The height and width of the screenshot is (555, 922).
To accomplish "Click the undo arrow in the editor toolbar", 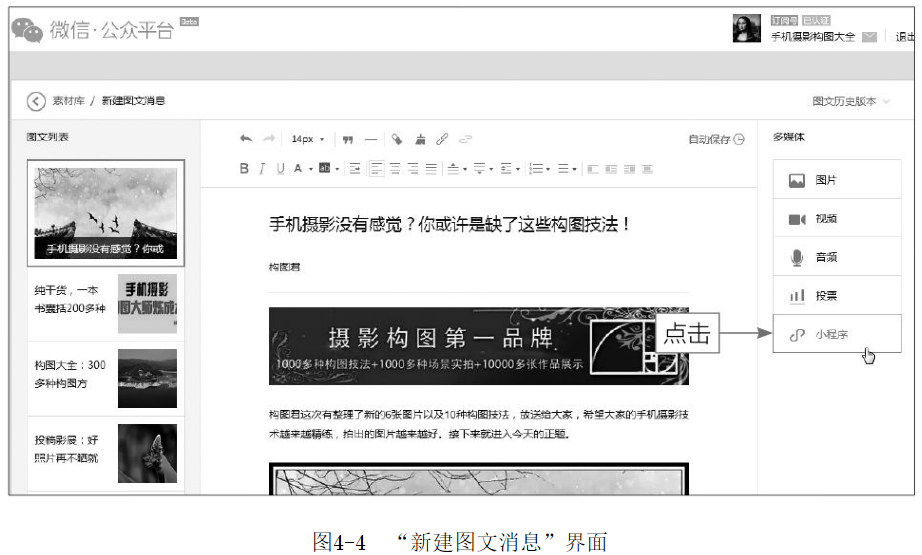I will click(x=246, y=139).
